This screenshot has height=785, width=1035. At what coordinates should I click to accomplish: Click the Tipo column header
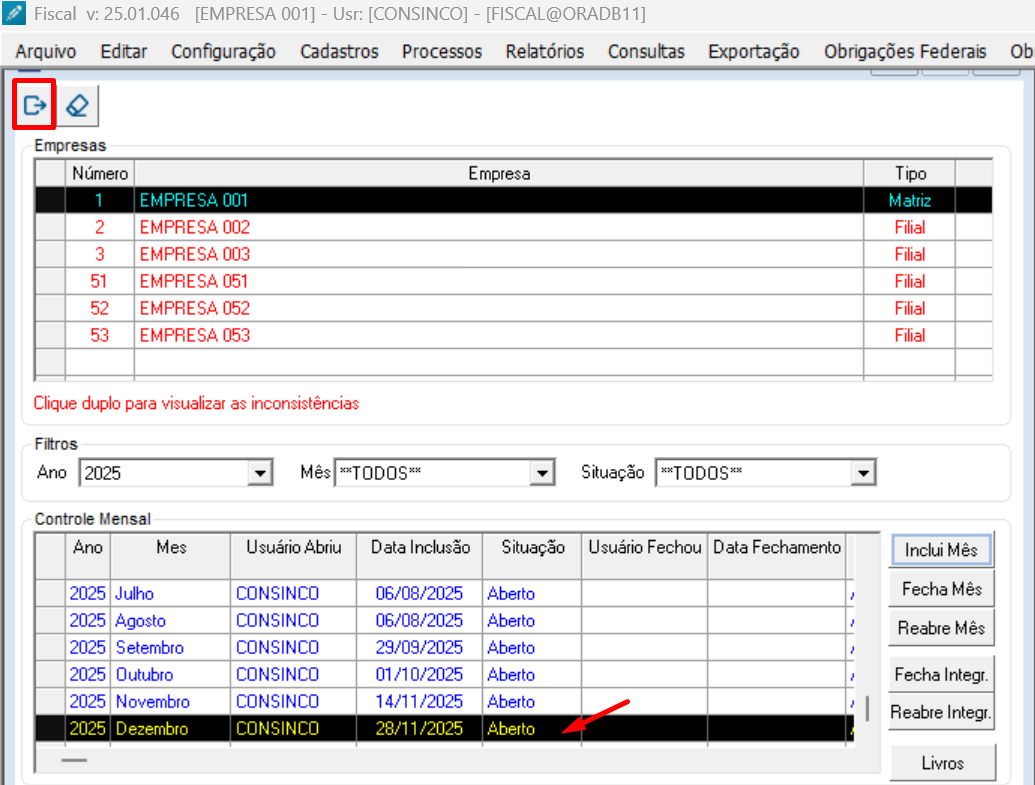(910, 174)
